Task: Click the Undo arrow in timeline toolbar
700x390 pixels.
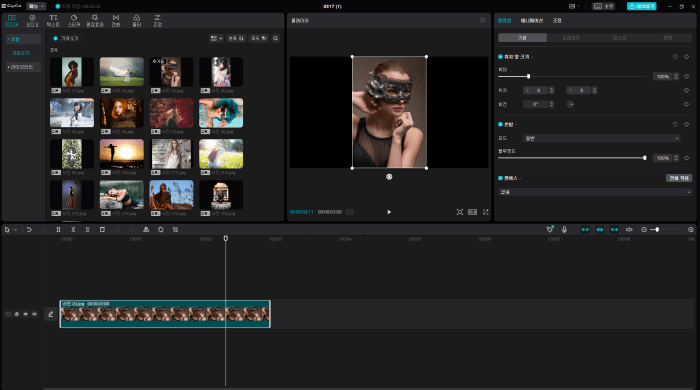Action: (x=29, y=229)
